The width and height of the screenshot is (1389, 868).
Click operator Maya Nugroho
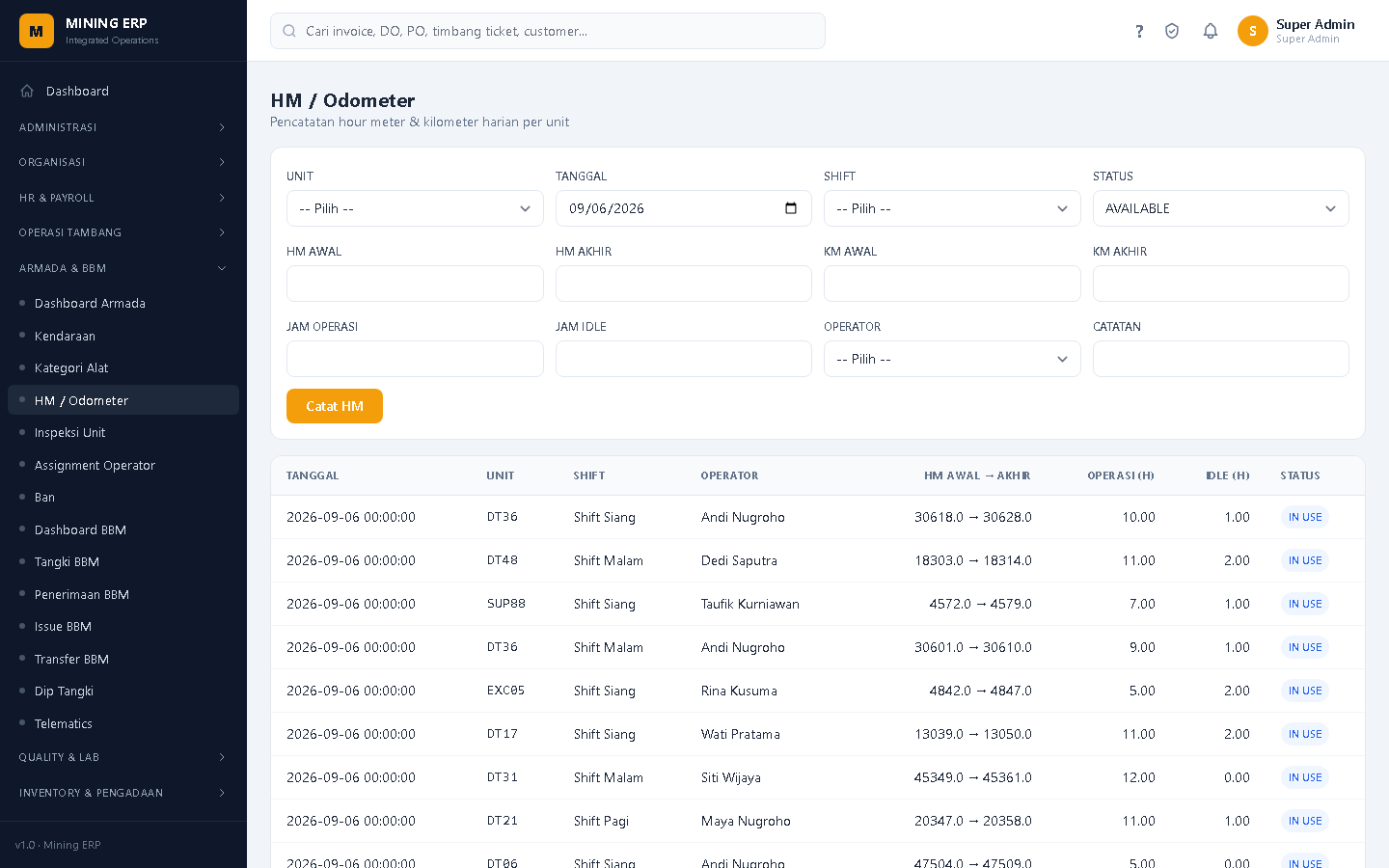point(746,821)
